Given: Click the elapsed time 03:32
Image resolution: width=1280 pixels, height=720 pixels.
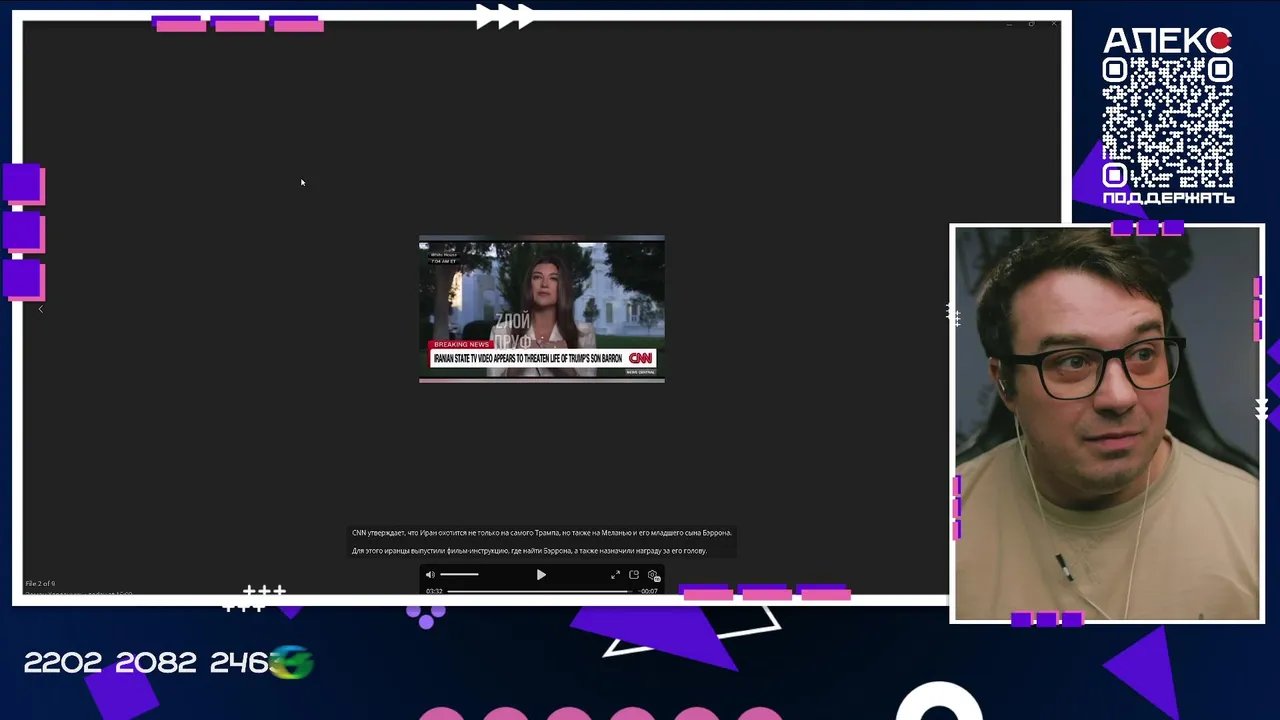Looking at the screenshot, I should tap(434, 591).
